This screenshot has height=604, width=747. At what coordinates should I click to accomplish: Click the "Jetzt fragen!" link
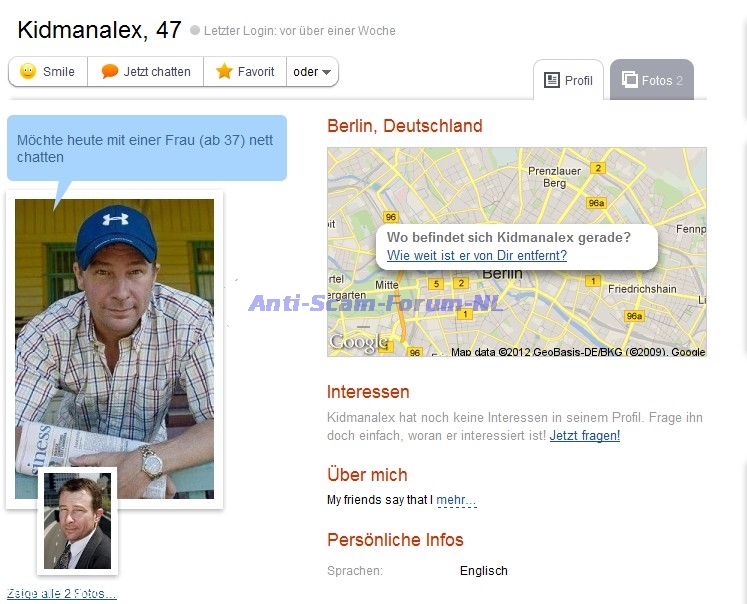tap(584, 436)
